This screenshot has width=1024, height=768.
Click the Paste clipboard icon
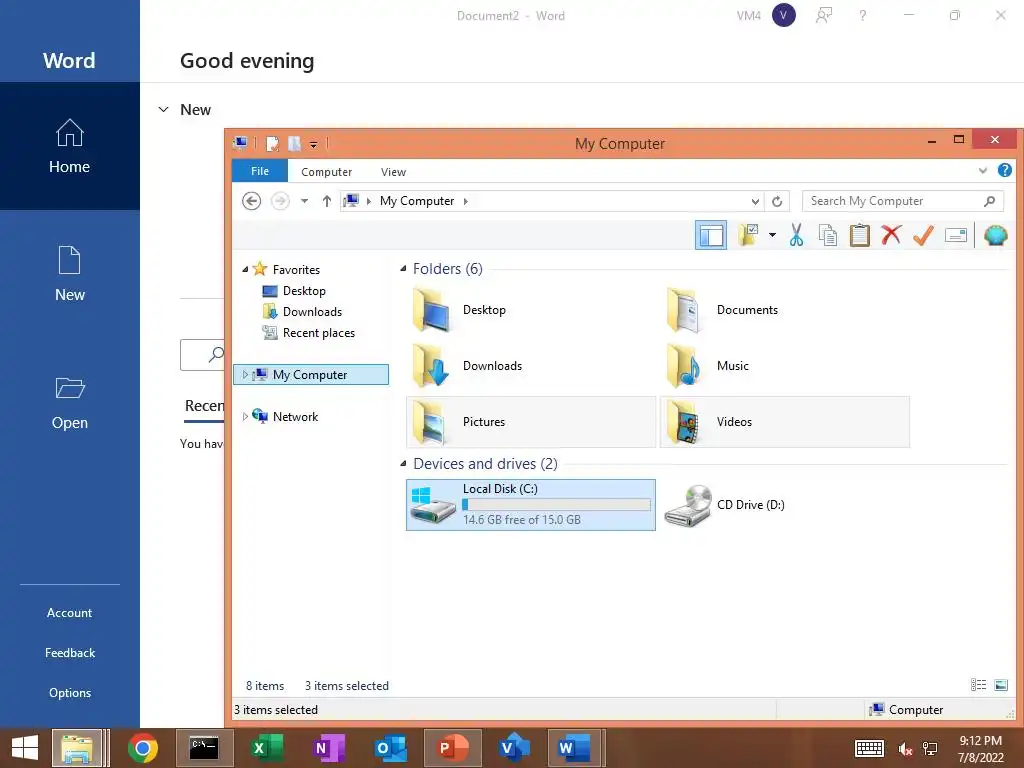[x=859, y=234]
